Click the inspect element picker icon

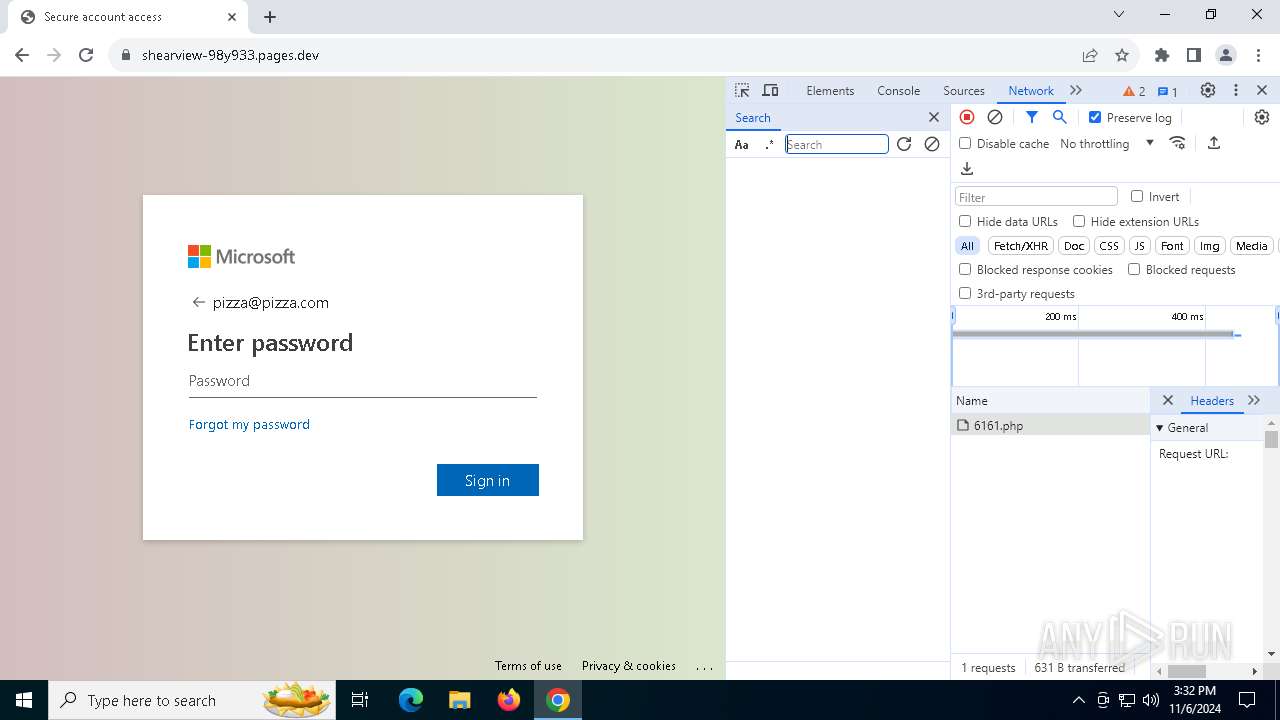click(742, 90)
